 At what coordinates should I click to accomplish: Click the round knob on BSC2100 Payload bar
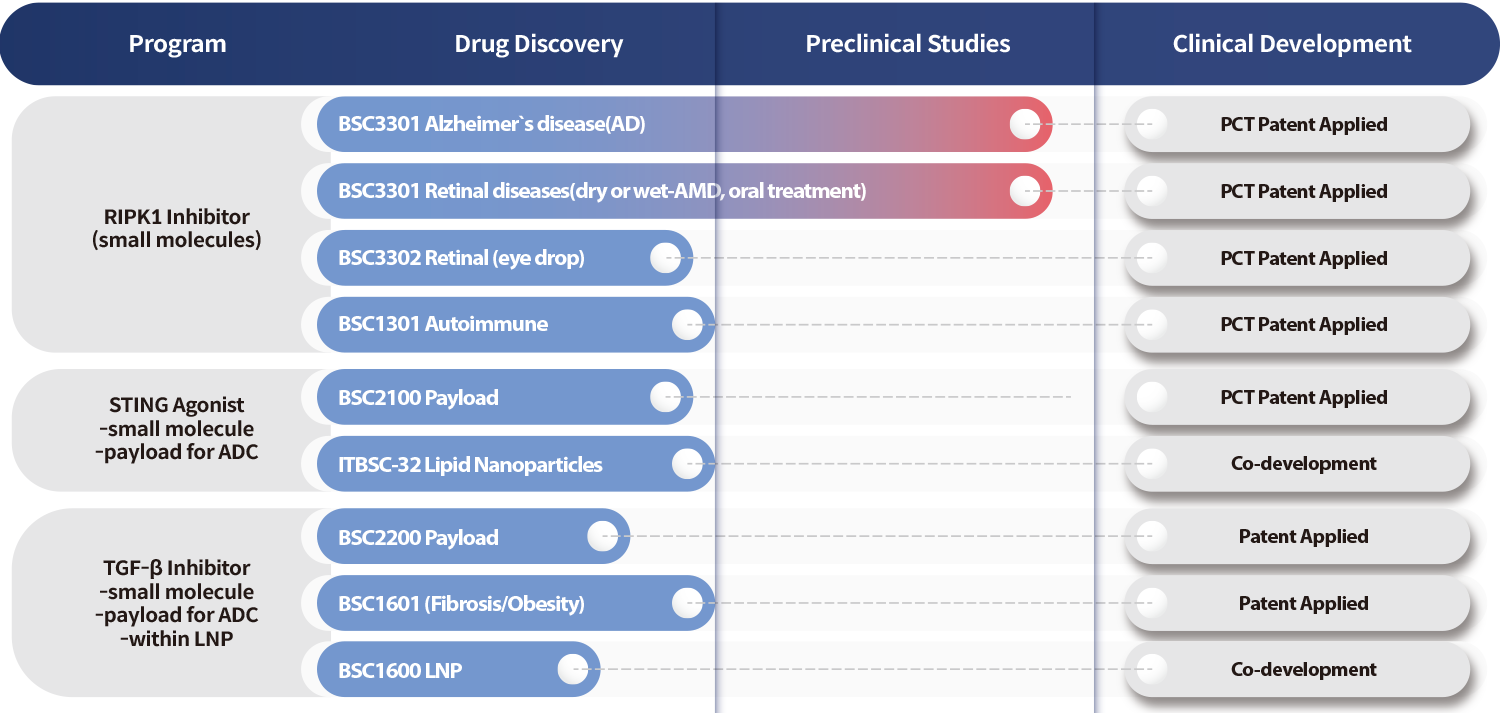click(x=665, y=397)
